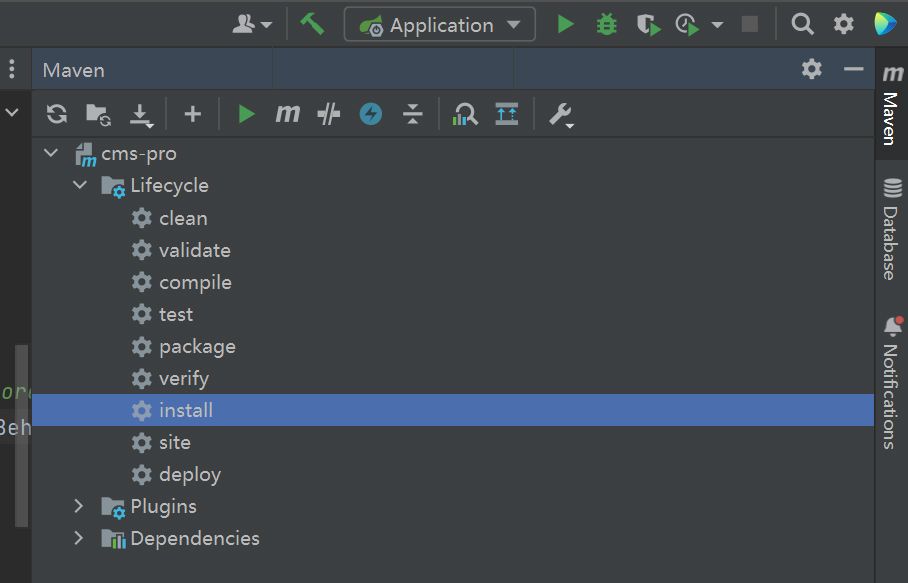This screenshot has width=908, height=583.
Task: Collapse All tree nodes icon
Action: tap(412, 114)
